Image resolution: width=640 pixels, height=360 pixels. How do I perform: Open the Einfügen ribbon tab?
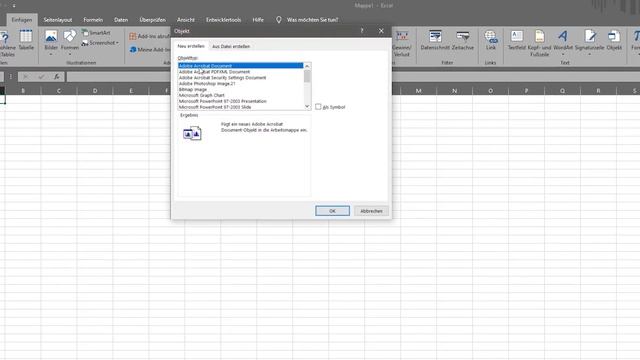pyautogui.click(x=22, y=20)
